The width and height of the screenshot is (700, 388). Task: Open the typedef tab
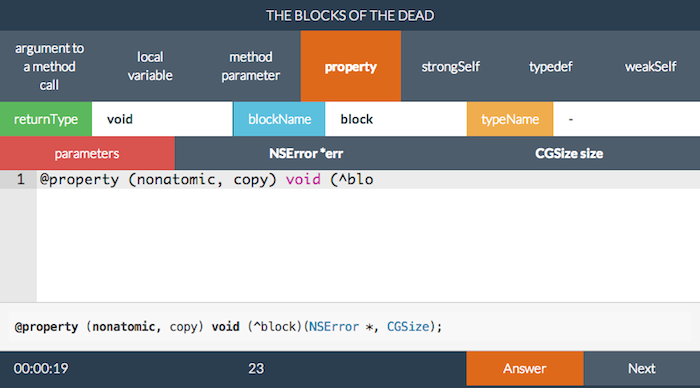(x=550, y=66)
